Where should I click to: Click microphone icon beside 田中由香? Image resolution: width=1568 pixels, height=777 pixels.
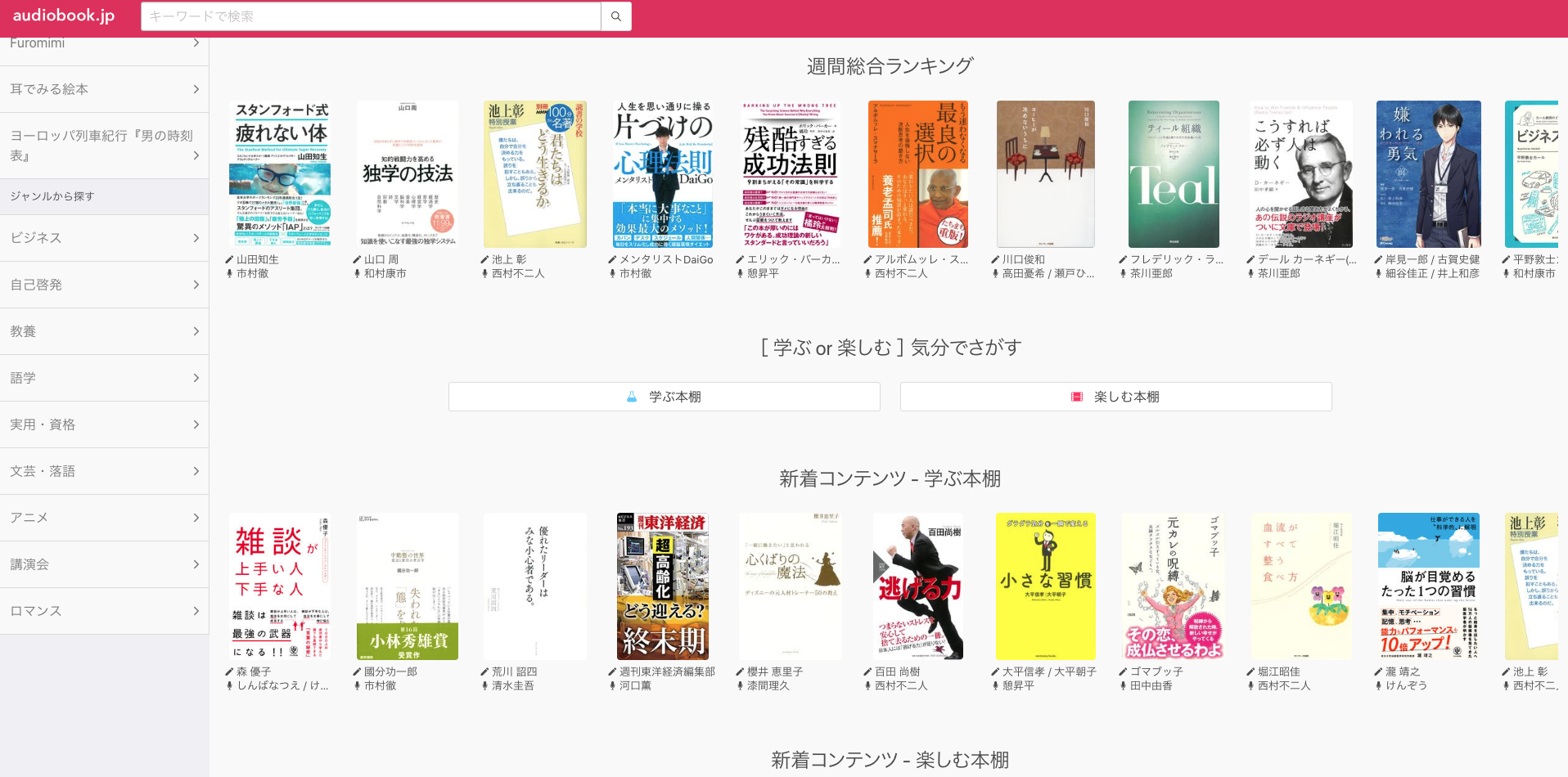1123,685
